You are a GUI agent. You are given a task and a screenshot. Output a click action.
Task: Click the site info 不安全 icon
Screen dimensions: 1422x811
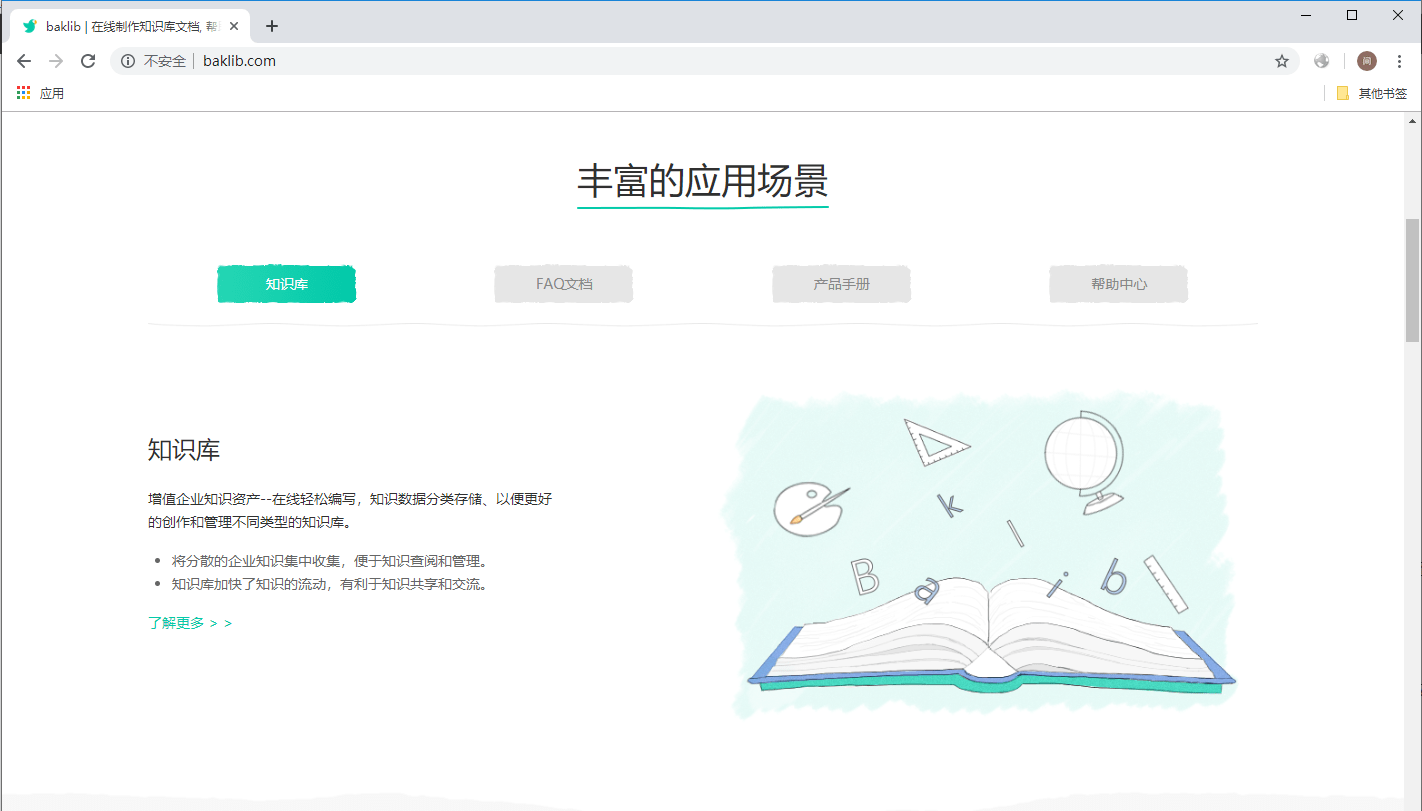(127, 61)
